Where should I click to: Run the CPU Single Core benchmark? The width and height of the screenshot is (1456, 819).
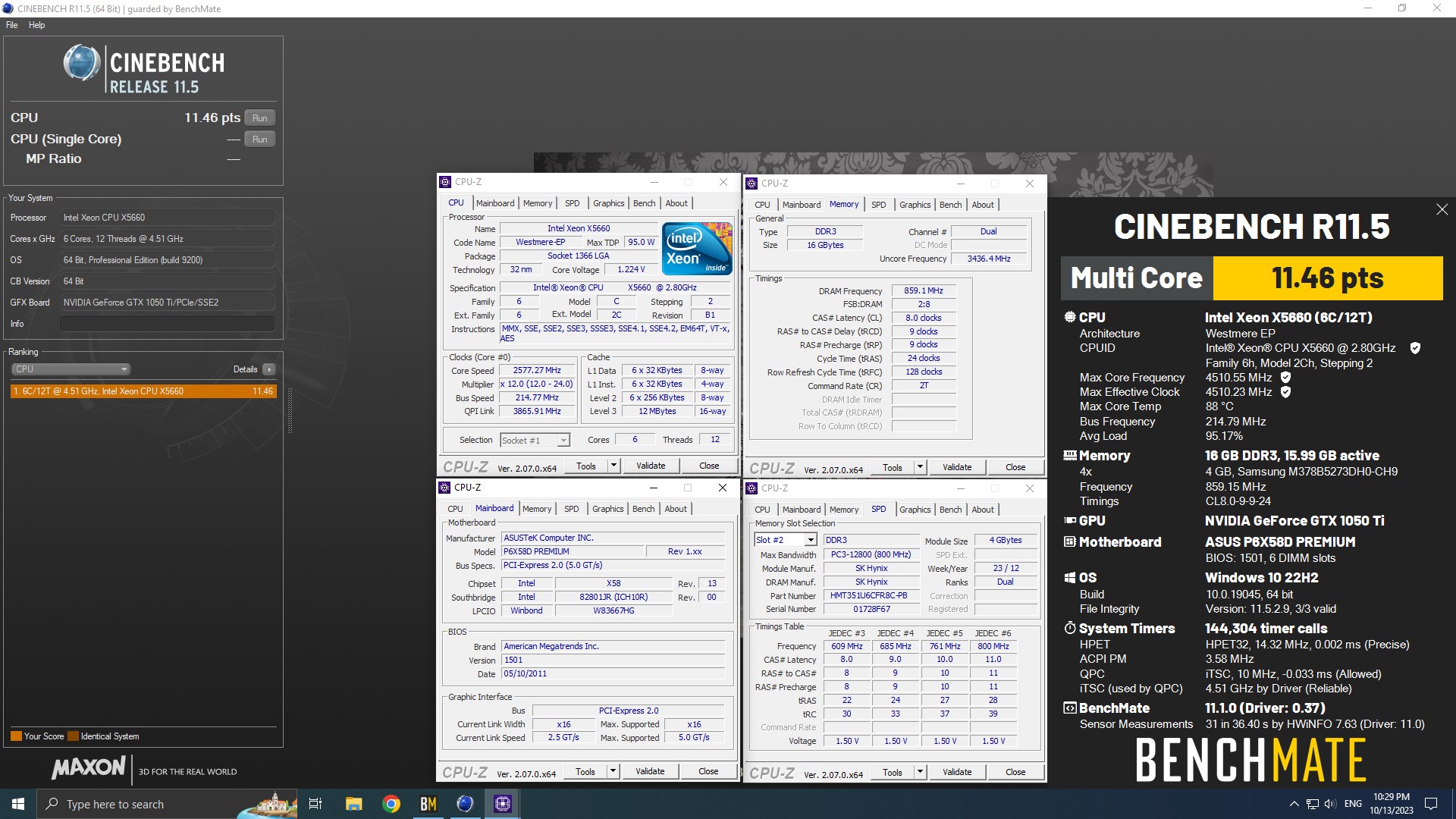pyautogui.click(x=259, y=140)
